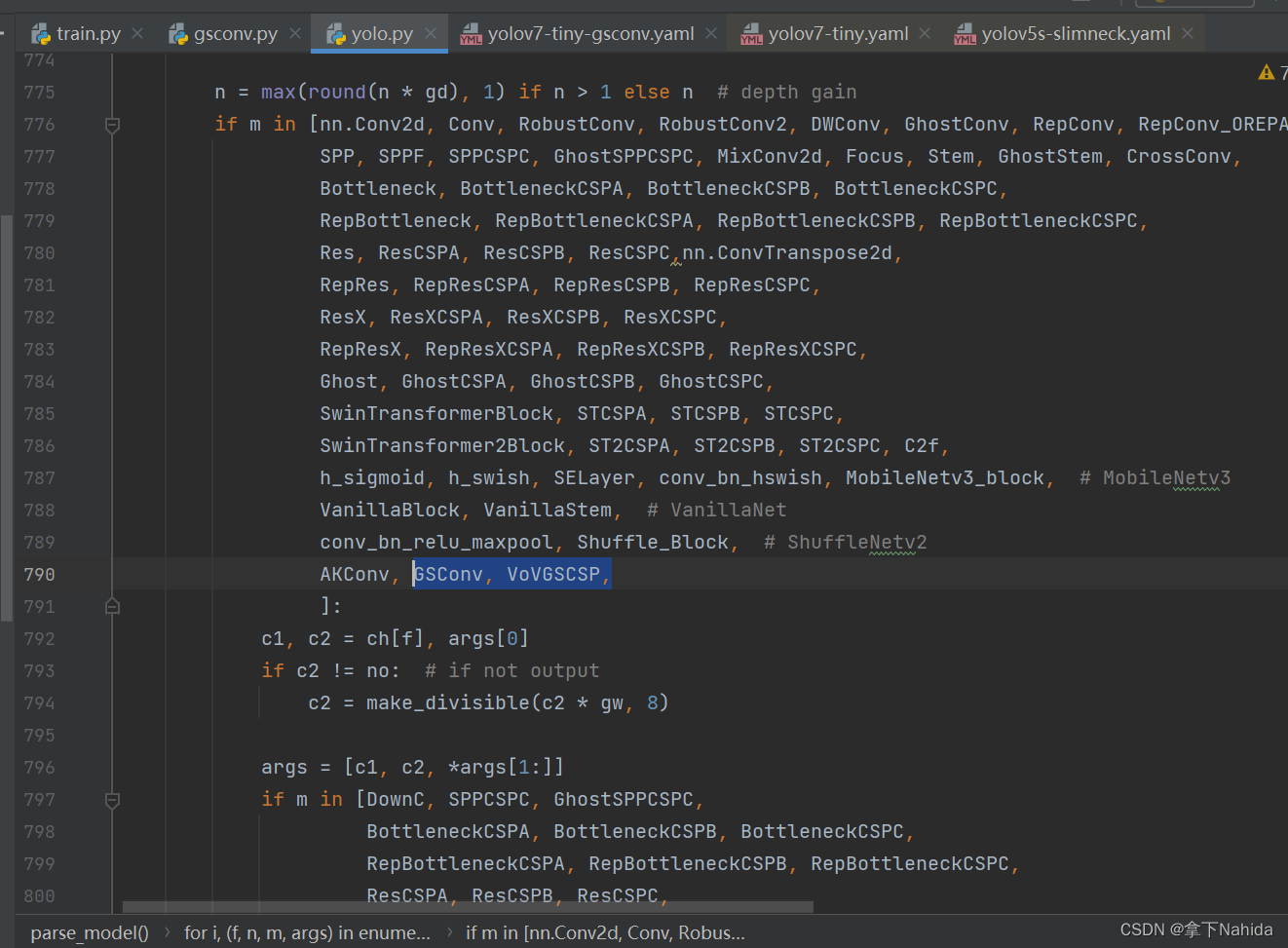Click the VoVGSCSP identifier on line 790
The image size is (1288, 948).
(553, 575)
